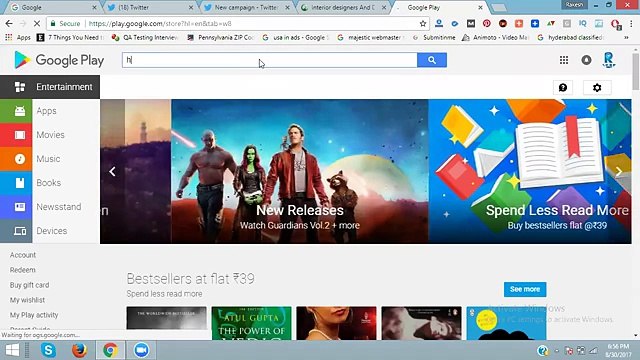Image resolution: width=640 pixels, height=360 pixels.
Task: Switch to Interior designers tab
Action: (343, 7)
